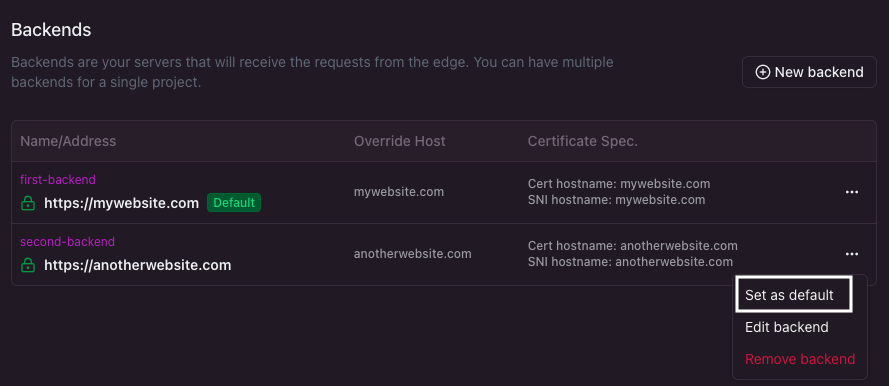889x386 pixels.
Task: Click the https://anotherwebsite.com address
Action: (138, 265)
